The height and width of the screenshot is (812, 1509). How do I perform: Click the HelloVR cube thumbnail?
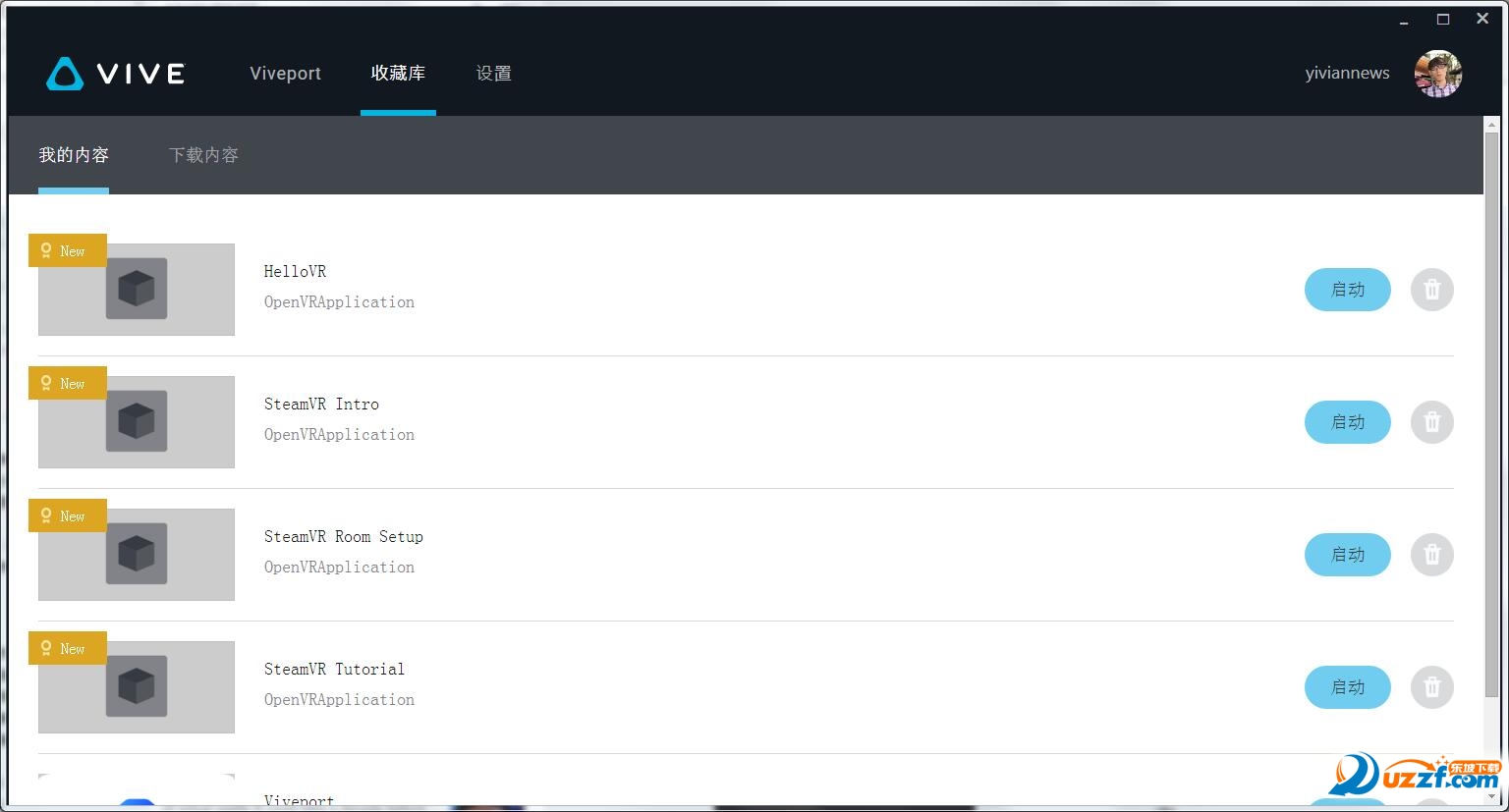(137, 290)
